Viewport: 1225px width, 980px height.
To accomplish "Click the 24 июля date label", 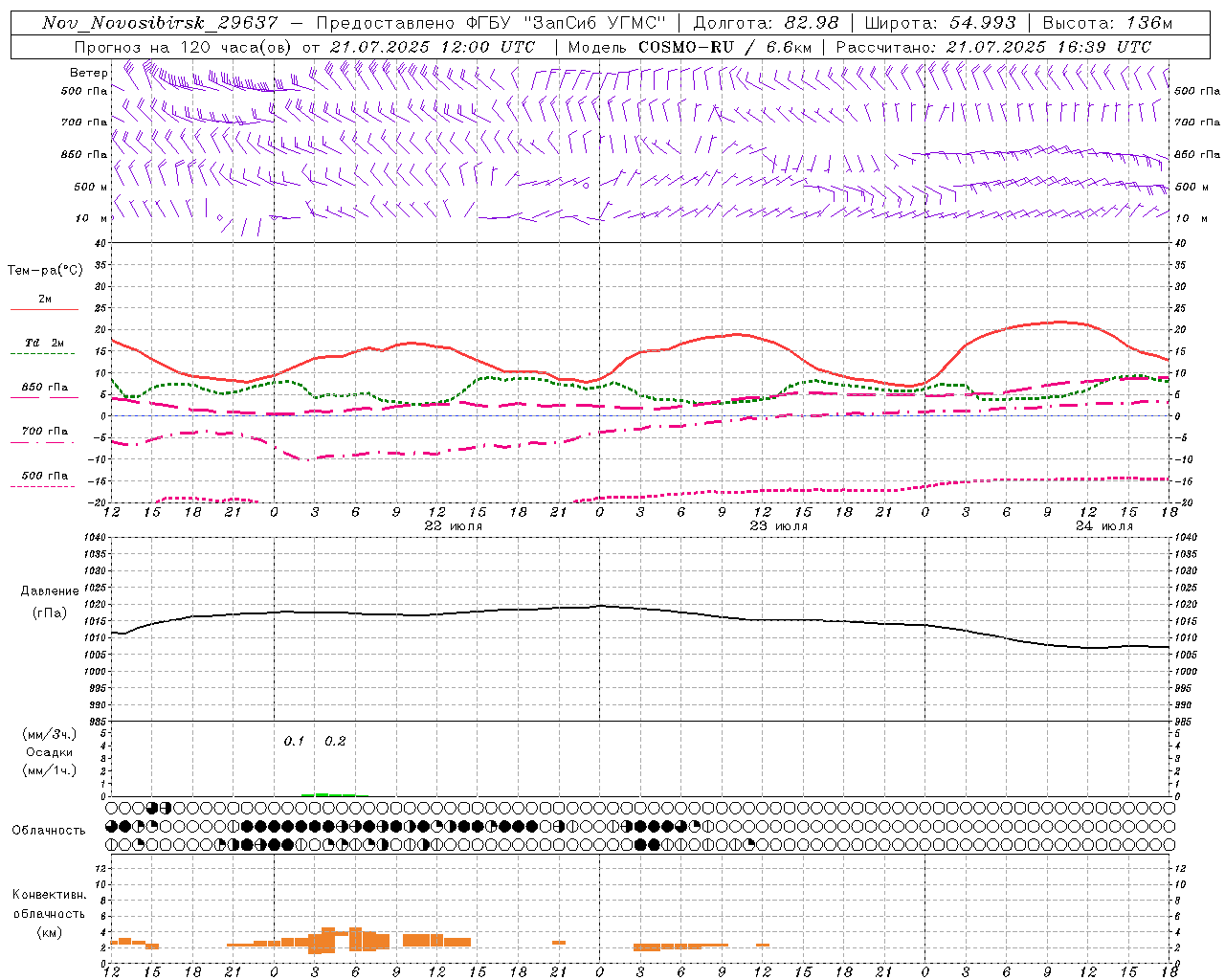I will click(x=1104, y=526).
